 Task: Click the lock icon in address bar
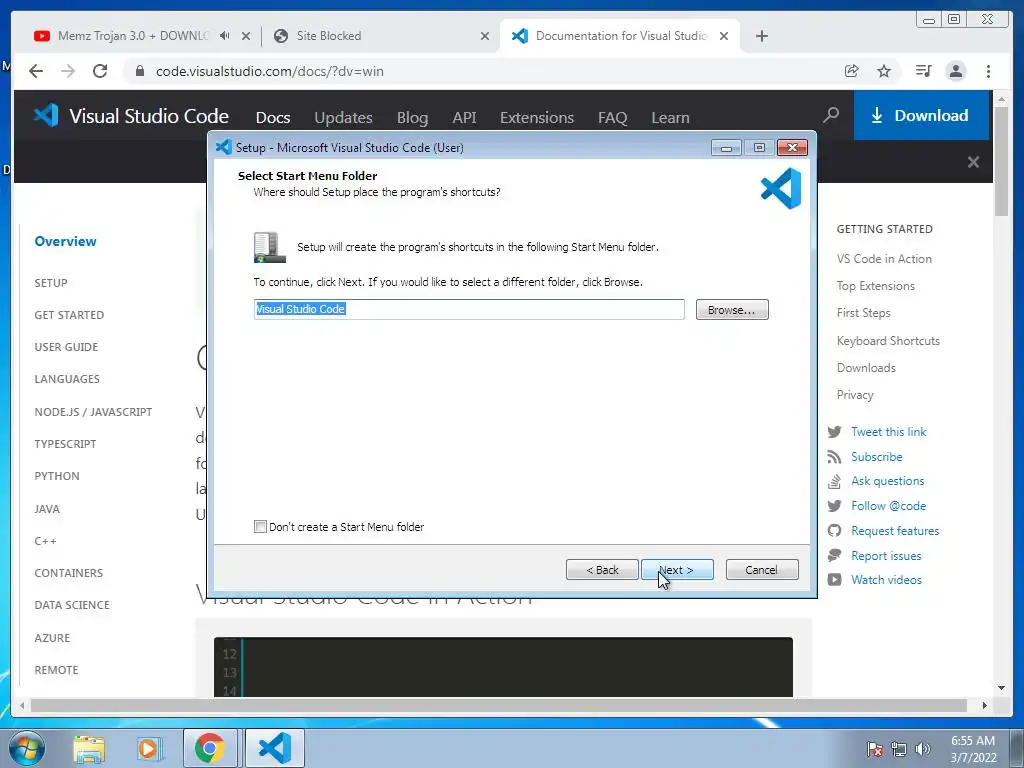(140, 71)
